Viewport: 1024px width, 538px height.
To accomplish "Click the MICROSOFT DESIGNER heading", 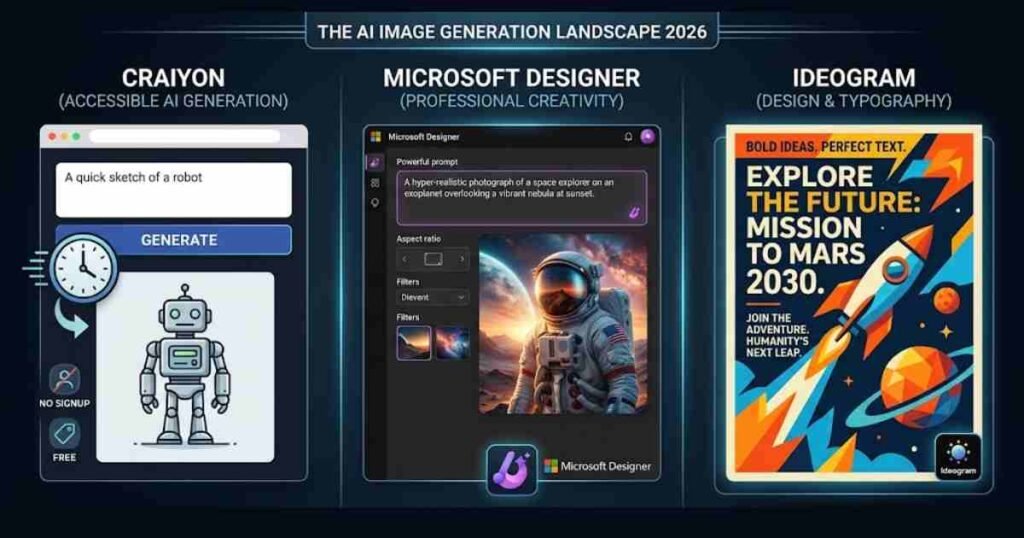I will pos(511,78).
